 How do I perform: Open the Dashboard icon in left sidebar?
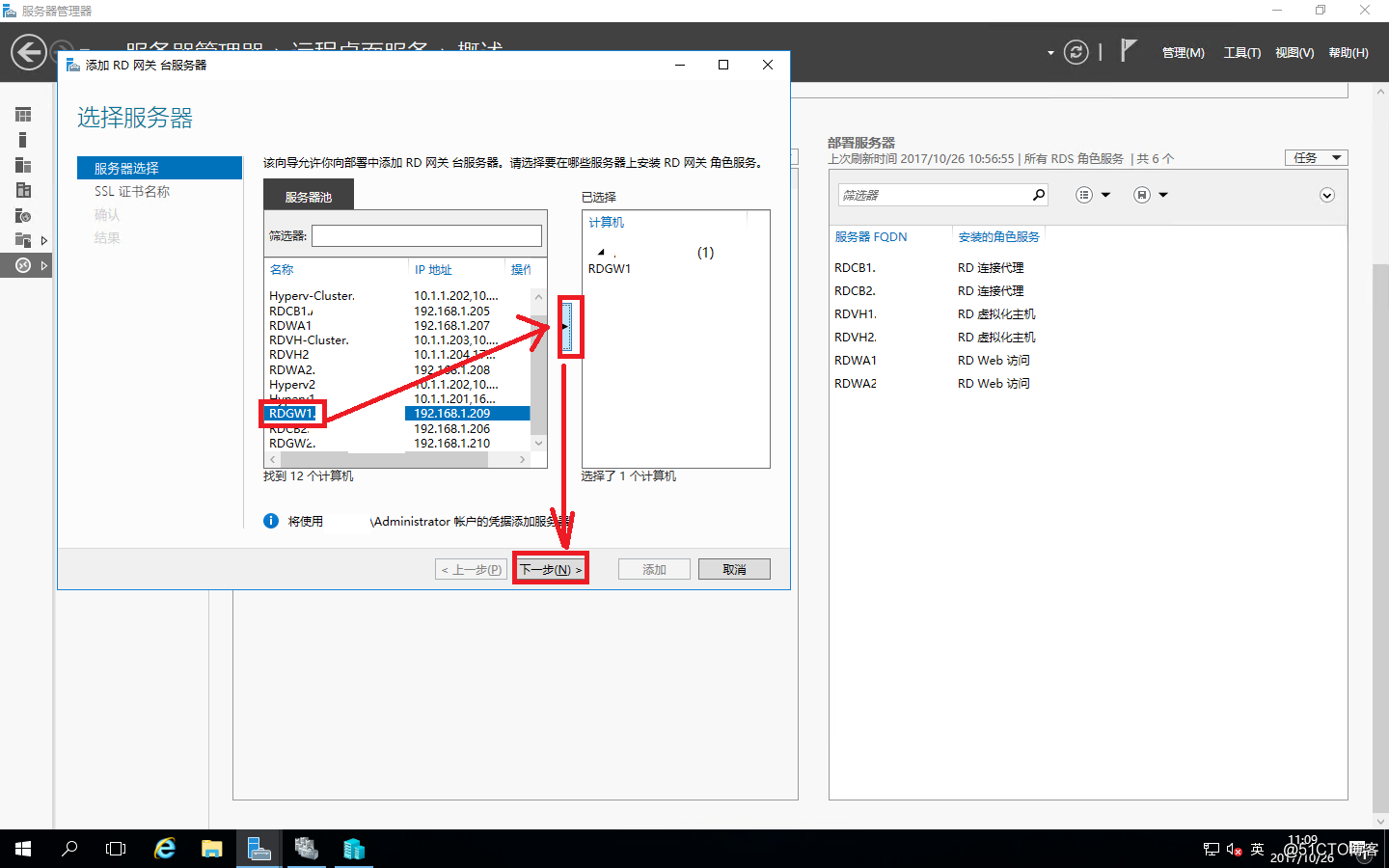[x=23, y=115]
